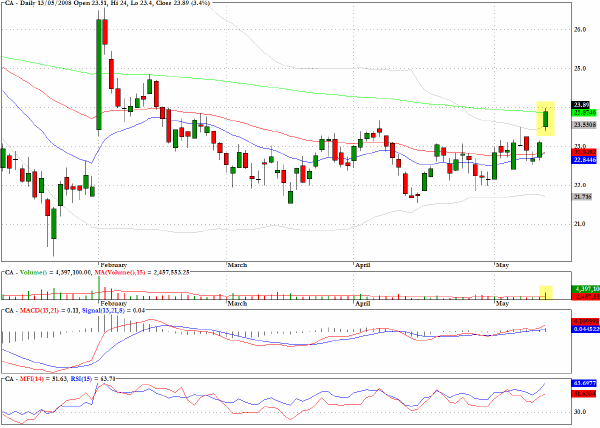Image resolution: width=600 pixels, height=428 pixels.
Task: Click the 'RSI(15)' indicator label
Action: (x=82, y=379)
